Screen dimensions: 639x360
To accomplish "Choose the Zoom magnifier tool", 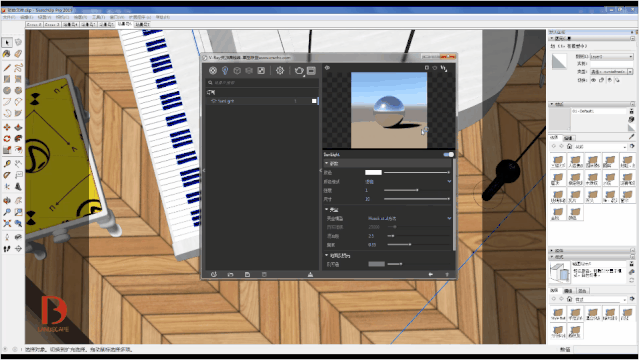I will click(x=7, y=212).
